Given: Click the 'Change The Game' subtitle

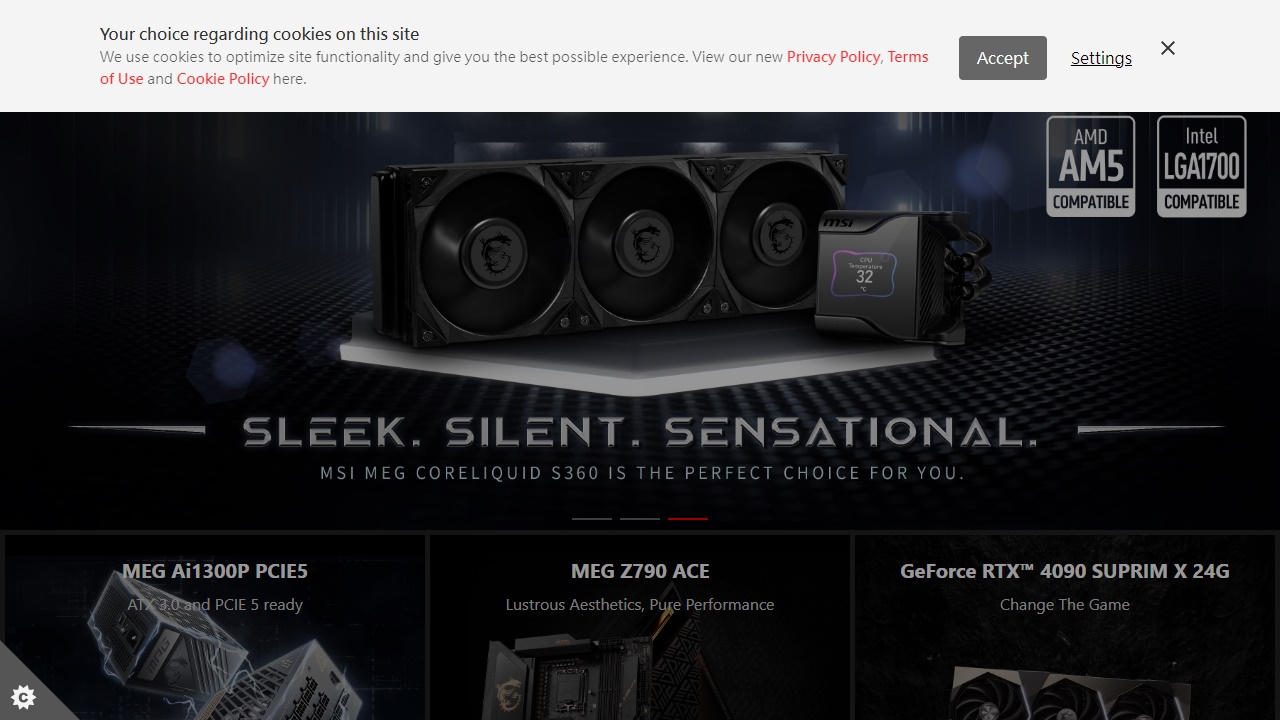Looking at the screenshot, I should pos(1065,604).
